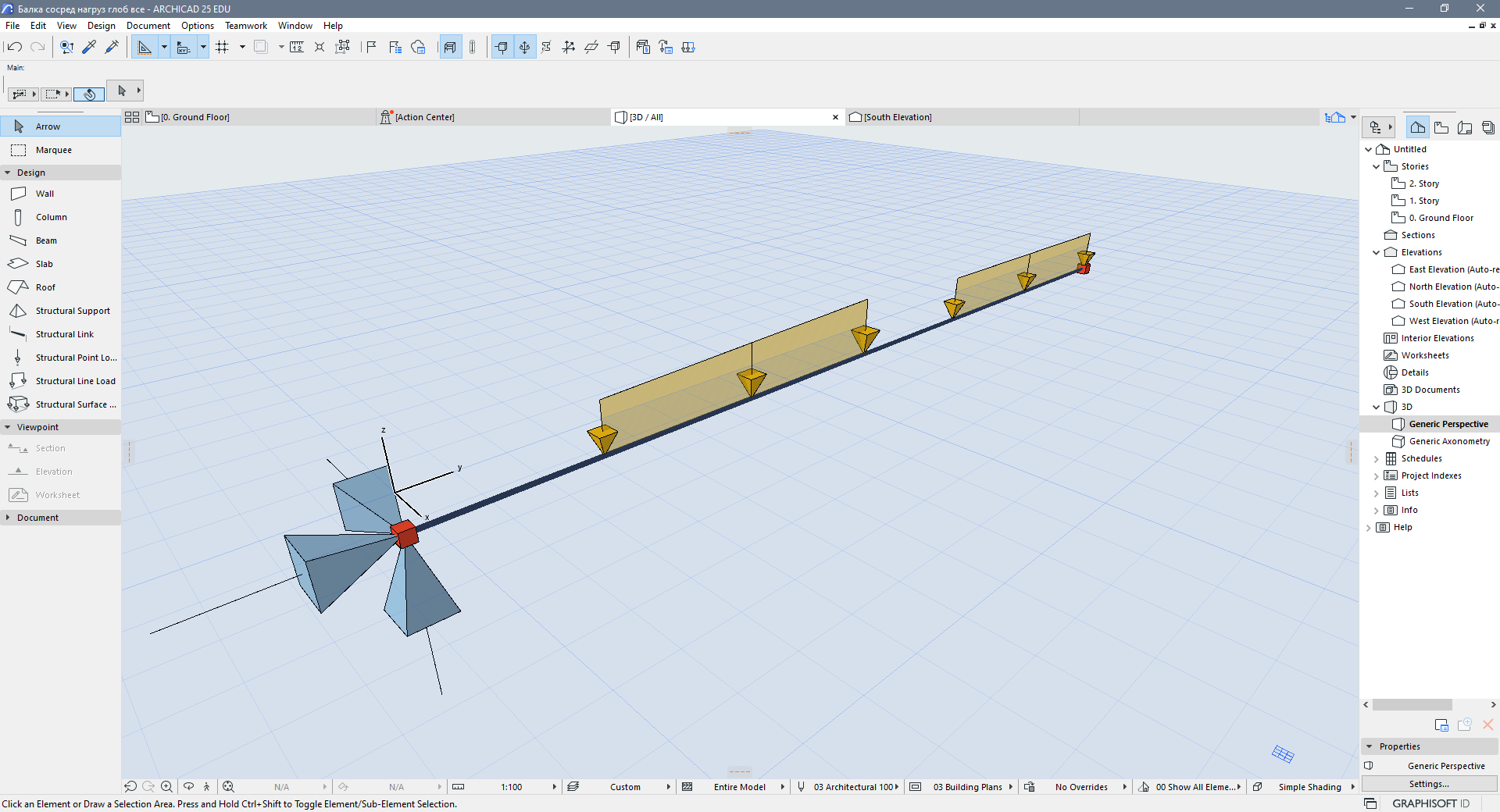
Task: Switch to the South Elevation tab
Action: pyautogui.click(x=897, y=117)
